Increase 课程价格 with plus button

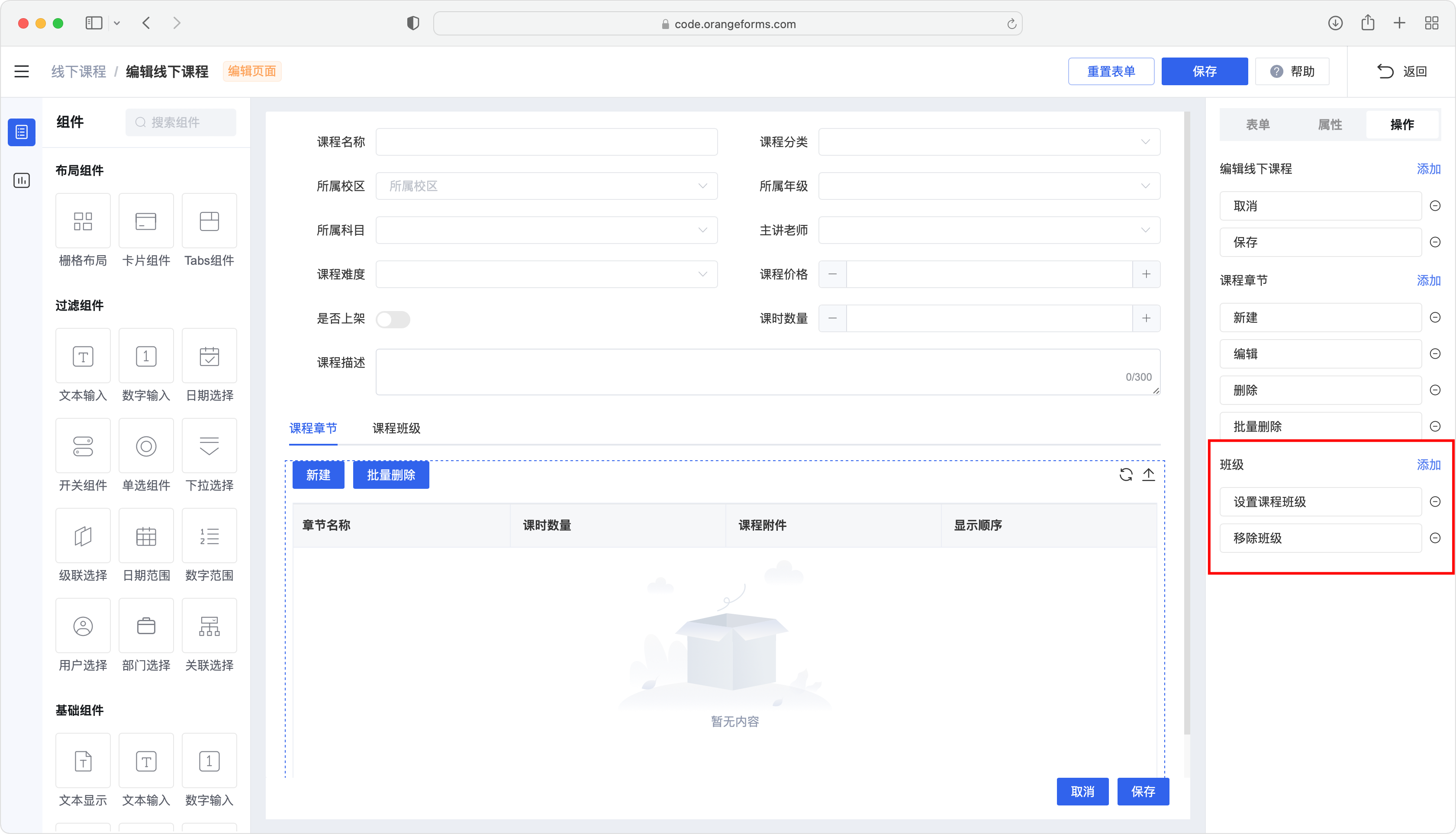[x=1147, y=274]
